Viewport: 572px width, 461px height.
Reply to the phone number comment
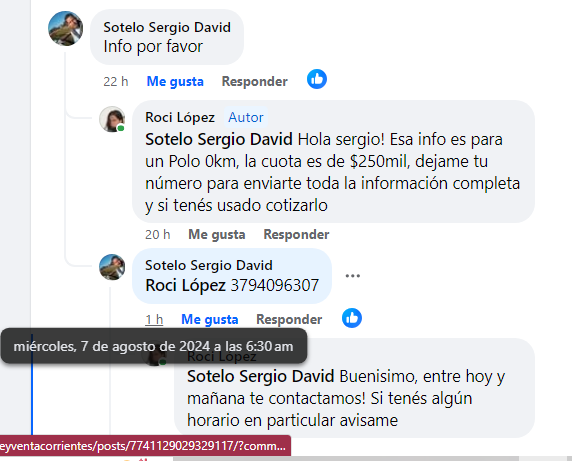point(289,319)
